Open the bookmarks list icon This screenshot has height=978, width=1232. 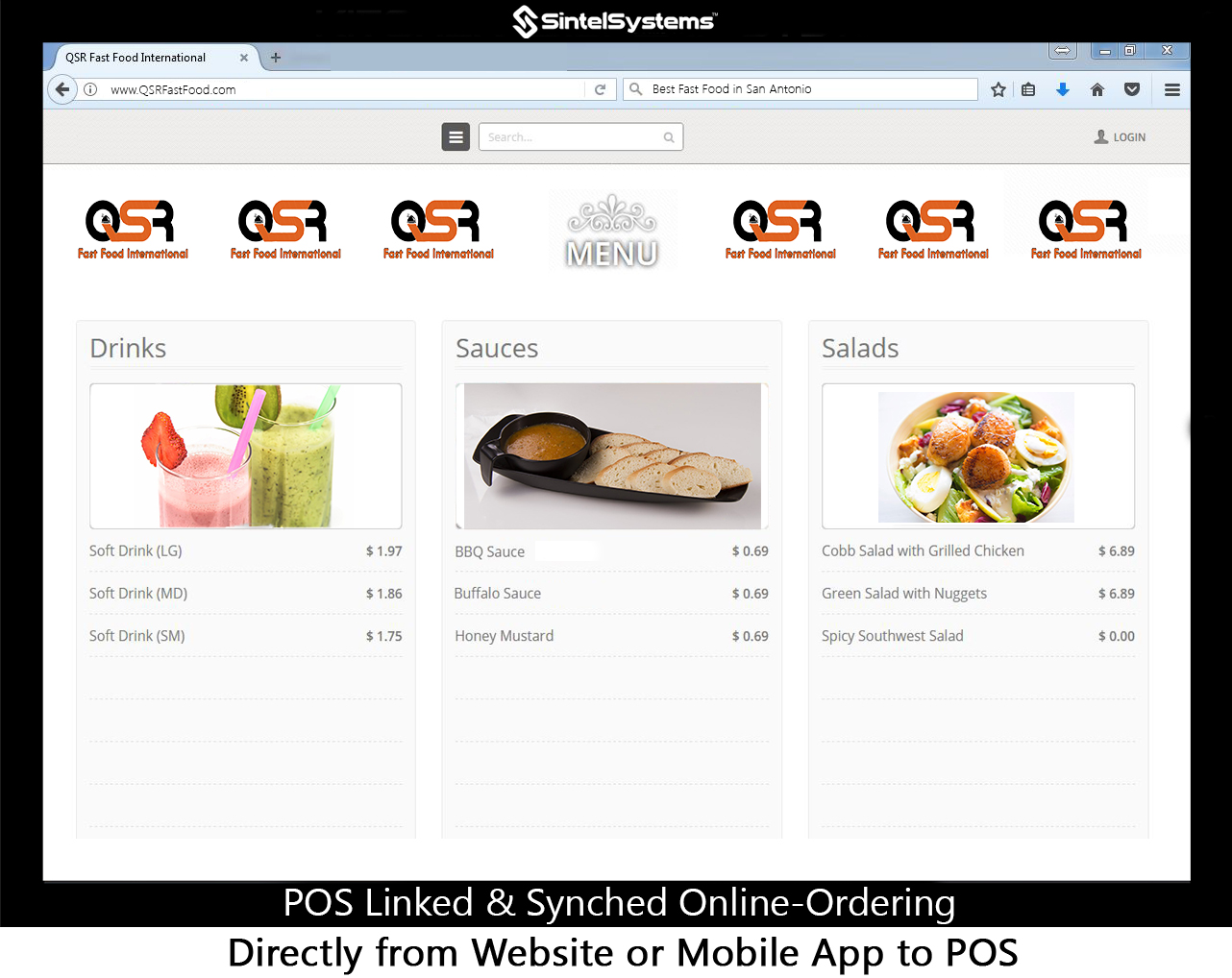point(1028,89)
